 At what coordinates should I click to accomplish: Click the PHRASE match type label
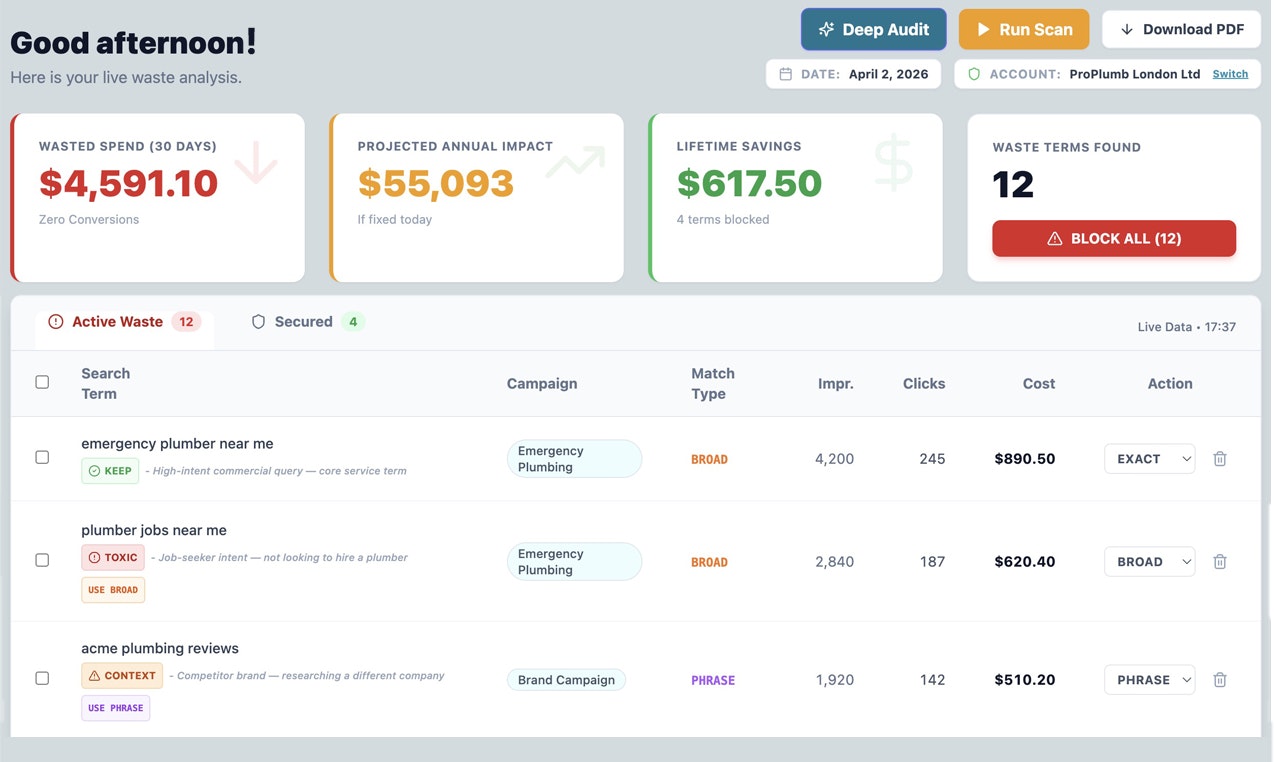tap(713, 680)
